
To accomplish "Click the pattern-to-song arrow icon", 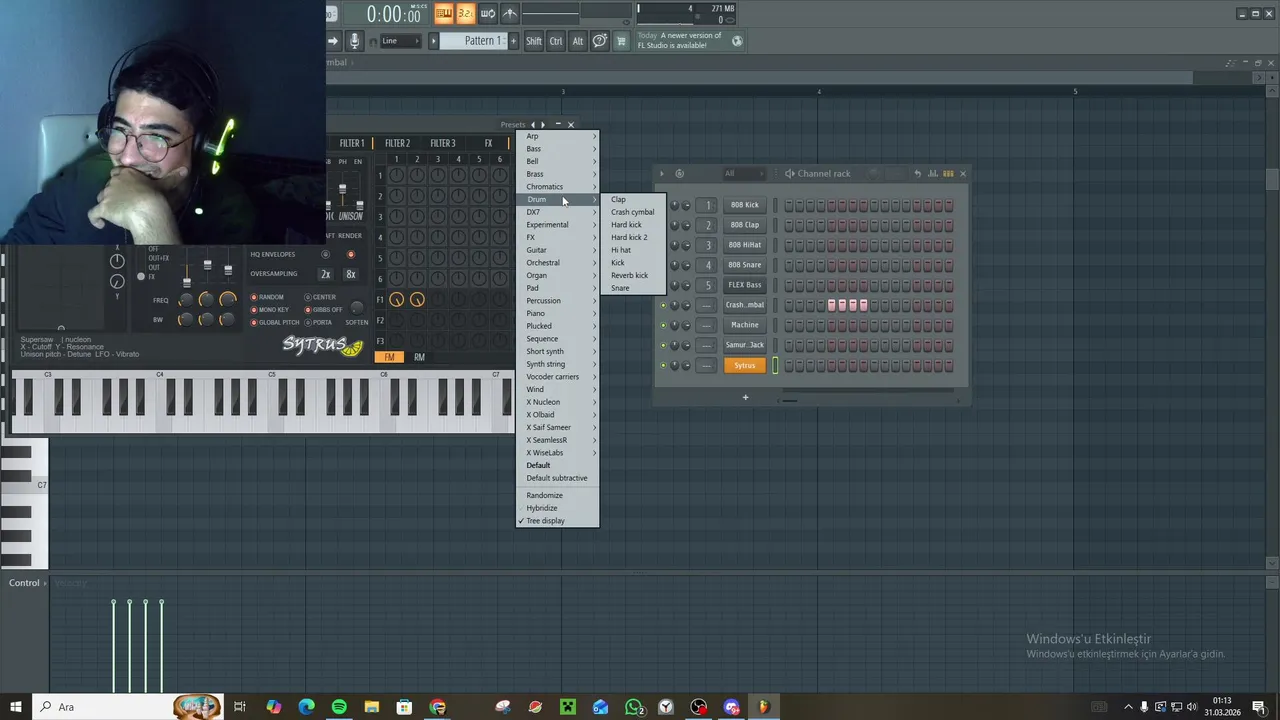I will 334,41.
